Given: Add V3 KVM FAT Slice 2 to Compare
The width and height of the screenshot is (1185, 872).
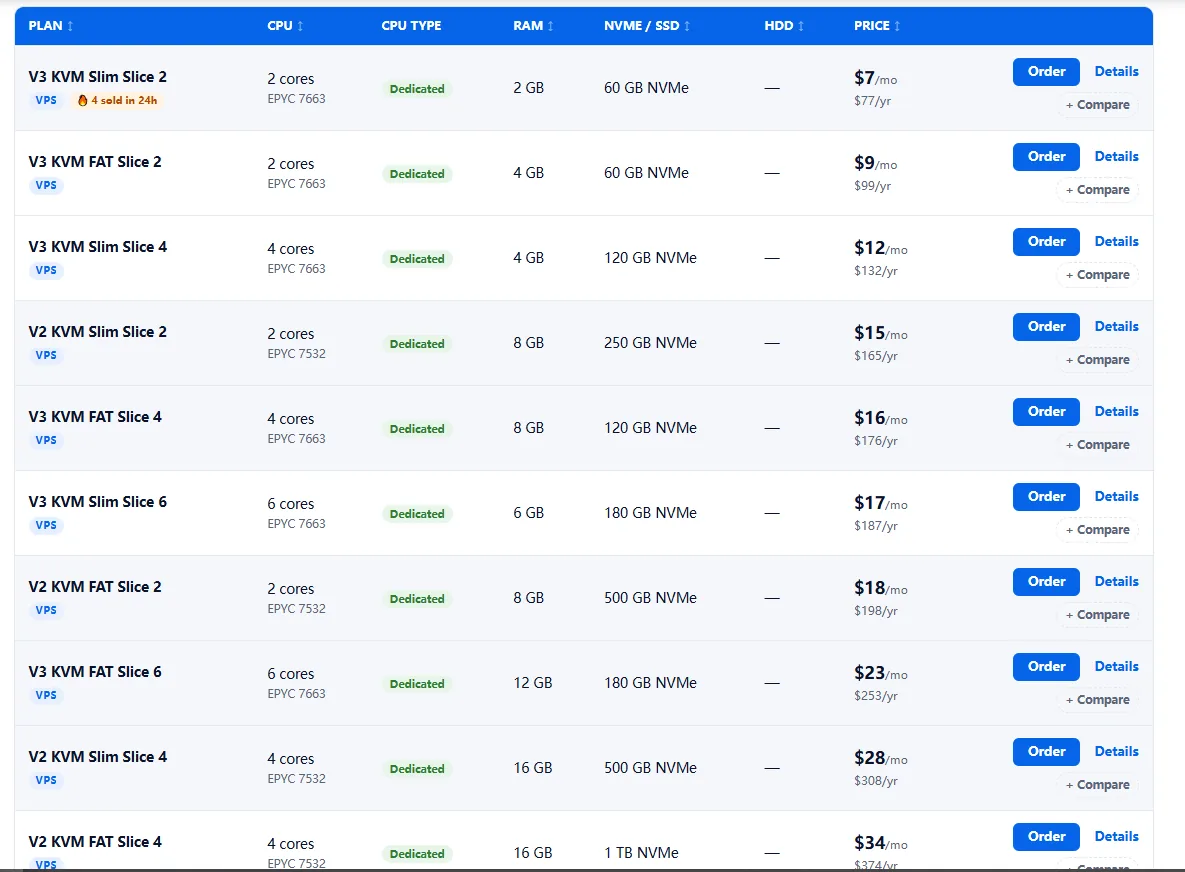Looking at the screenshot, I should tap(1097, 190).
